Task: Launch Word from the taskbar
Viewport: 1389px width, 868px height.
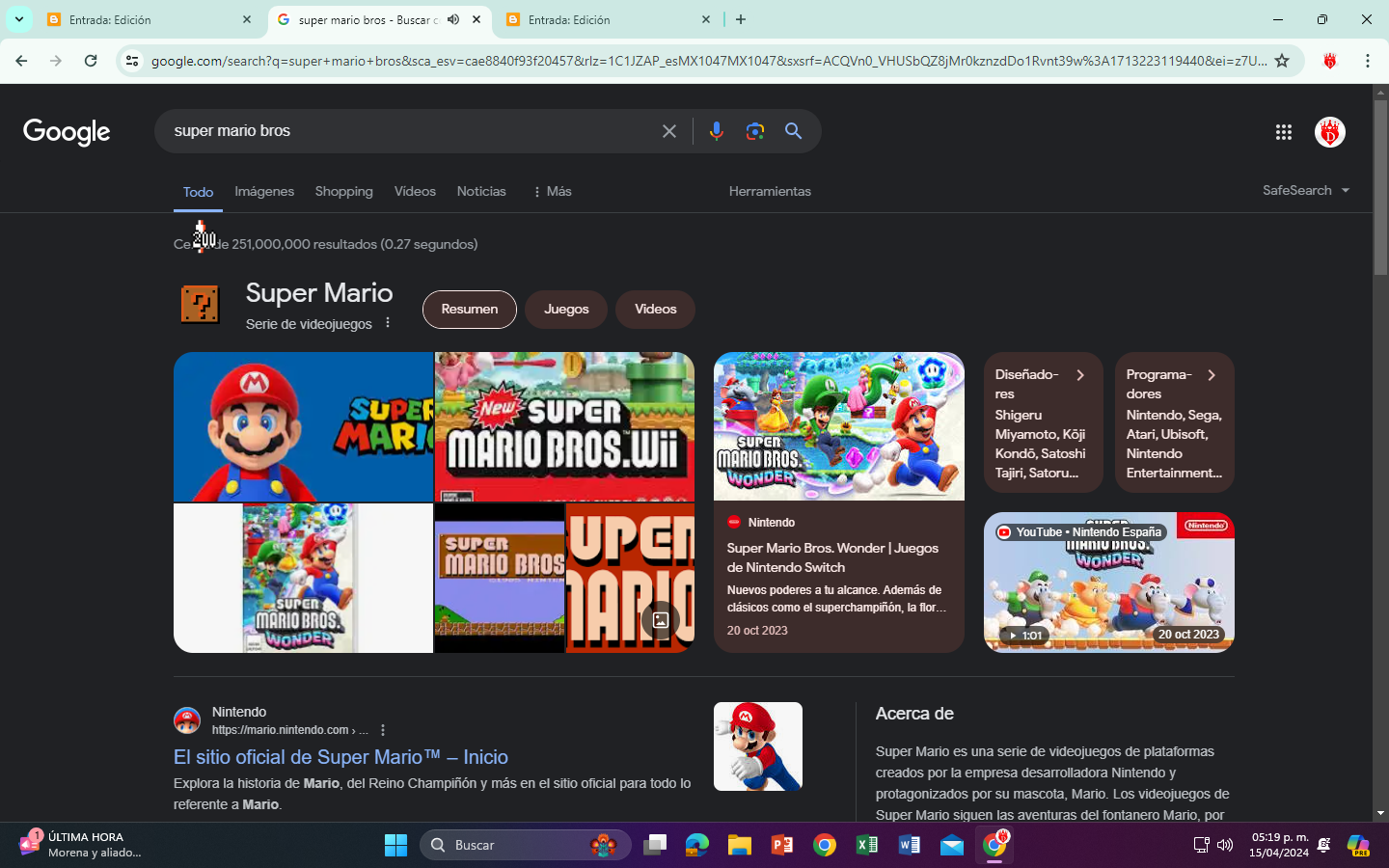Action: [909, 845]
